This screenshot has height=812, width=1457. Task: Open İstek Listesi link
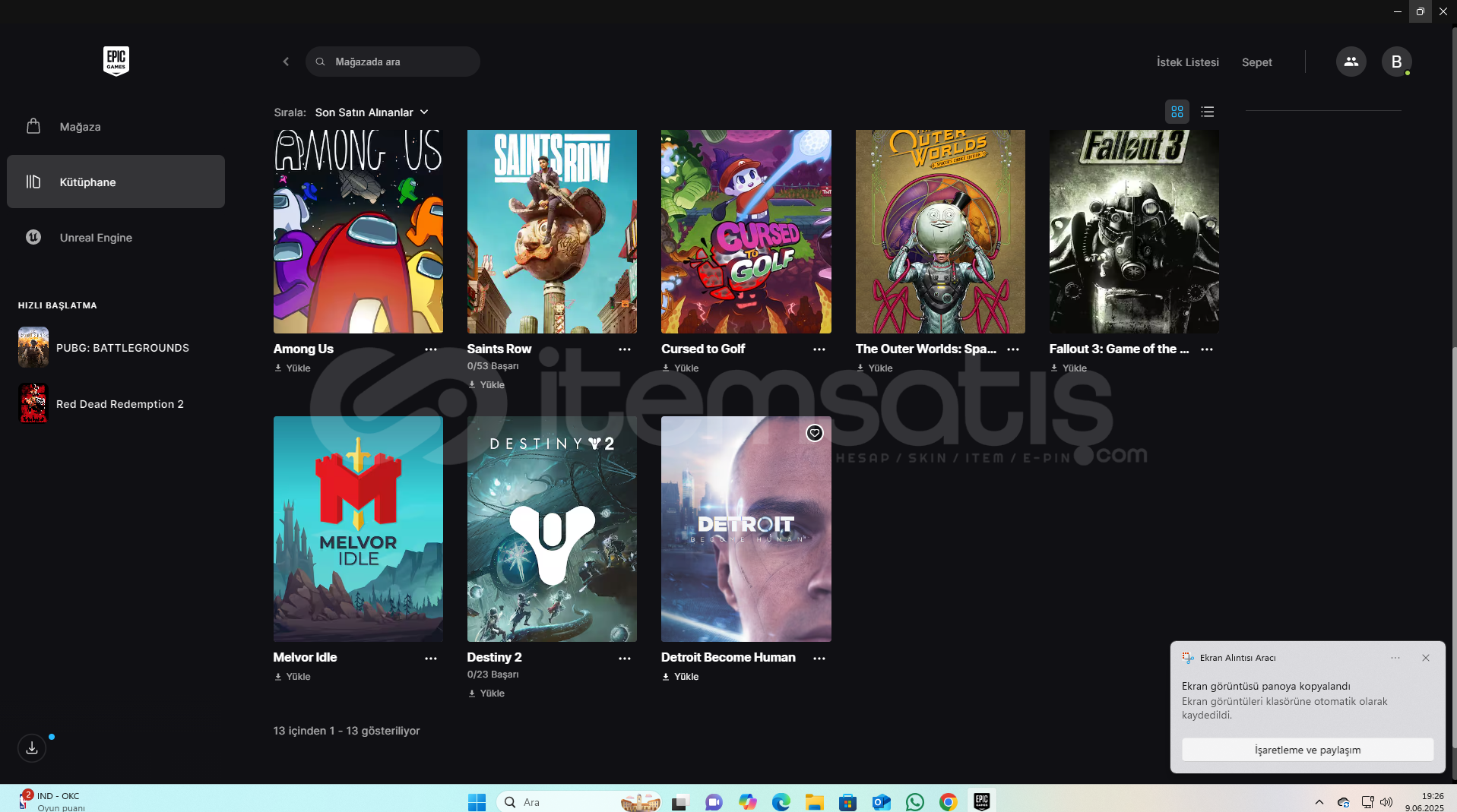pos(1187,62)
